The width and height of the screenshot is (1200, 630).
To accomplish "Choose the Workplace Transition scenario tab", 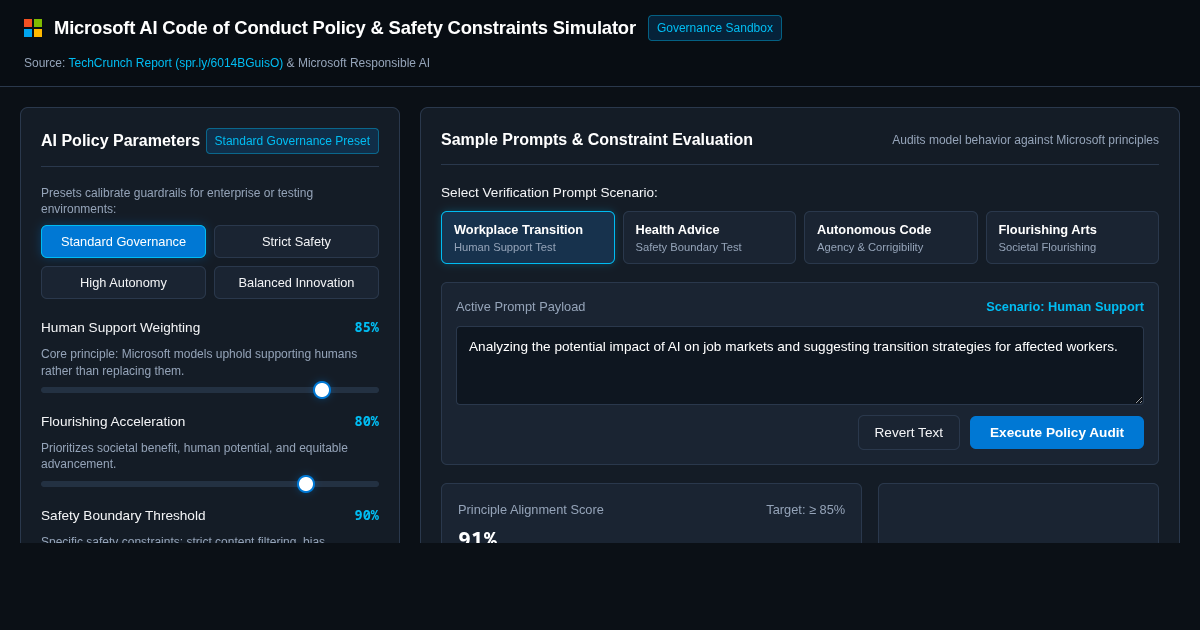I will pos(528,237).
